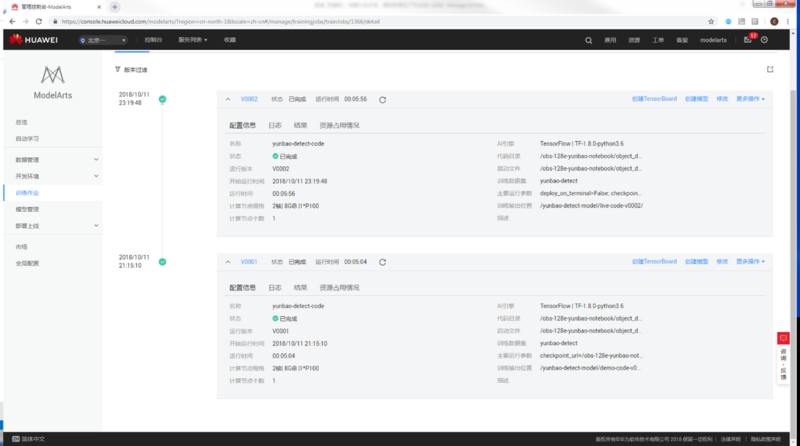Switch to 结果 tab of V0001
Screen dimensions: 800x446
coord(300,288)
